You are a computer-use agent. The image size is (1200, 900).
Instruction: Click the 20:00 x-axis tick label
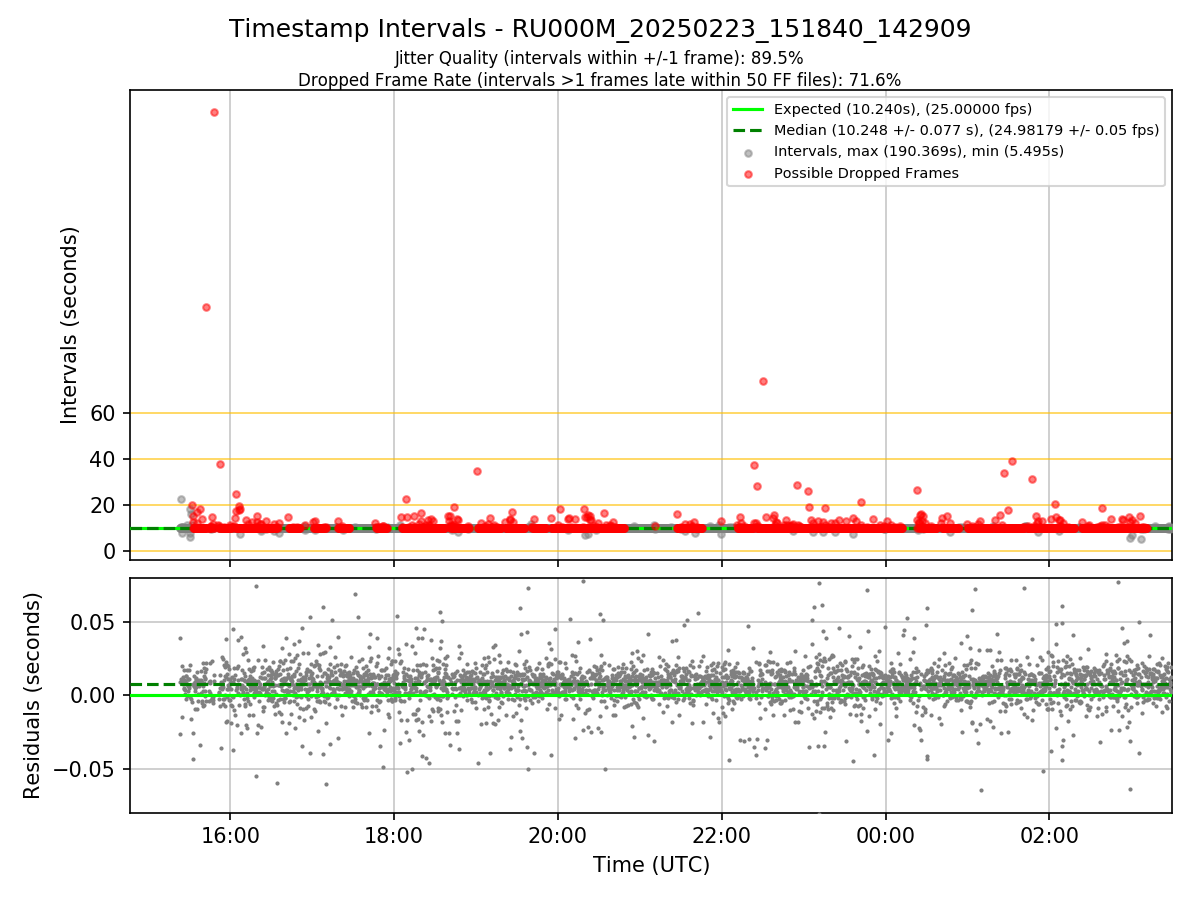558,834
